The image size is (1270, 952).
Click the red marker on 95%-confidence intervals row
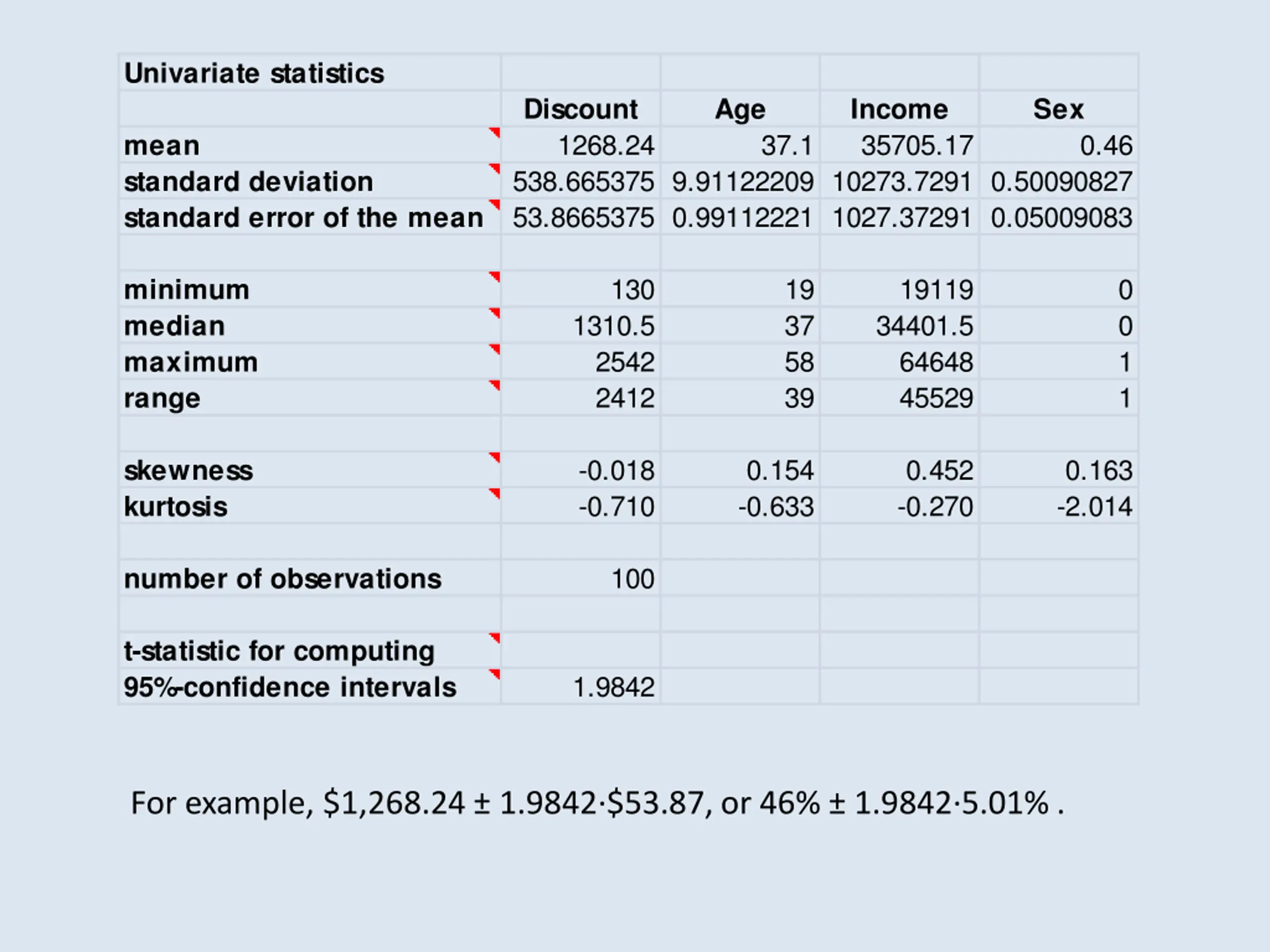coord(495,674)
